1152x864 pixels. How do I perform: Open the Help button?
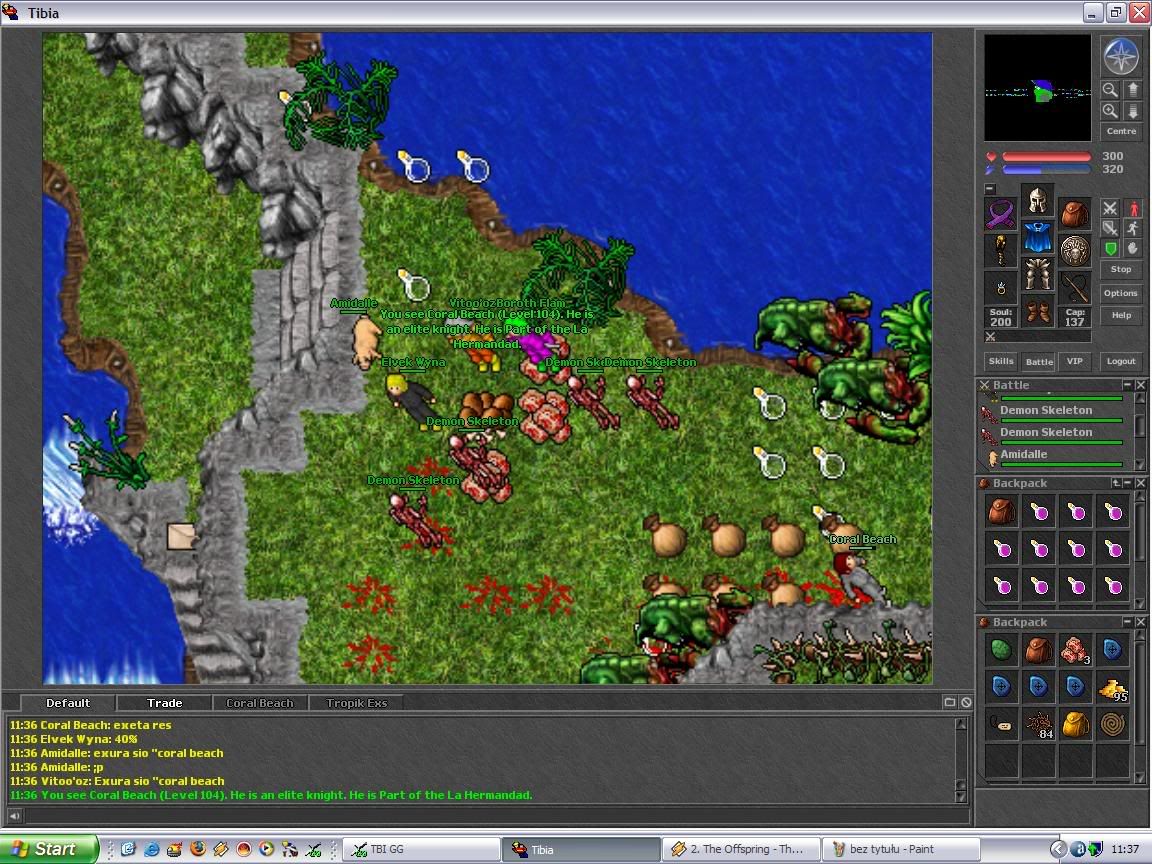(x=1121, y=314)
